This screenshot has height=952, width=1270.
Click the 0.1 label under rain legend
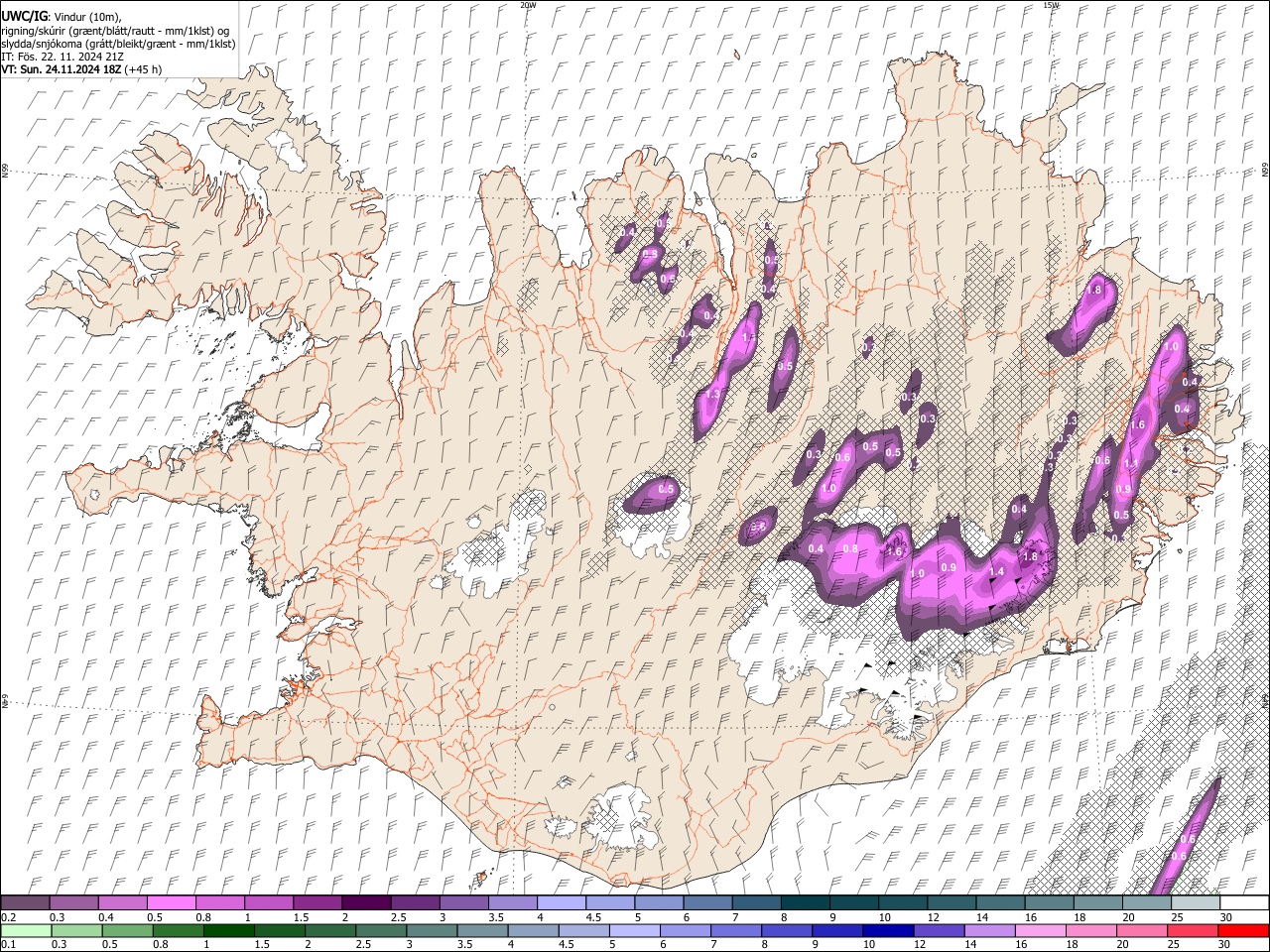pyautogui.click(x=7, y=945)
